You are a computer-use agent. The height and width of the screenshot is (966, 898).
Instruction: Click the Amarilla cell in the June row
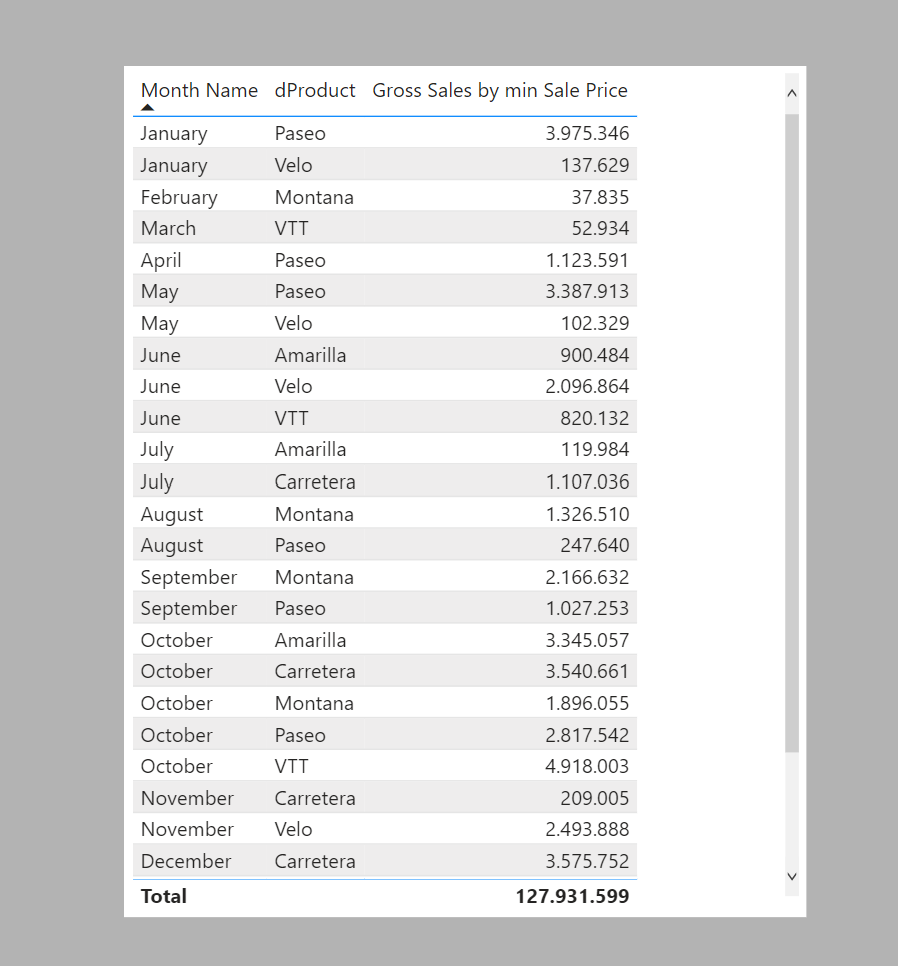click(310, 355)
